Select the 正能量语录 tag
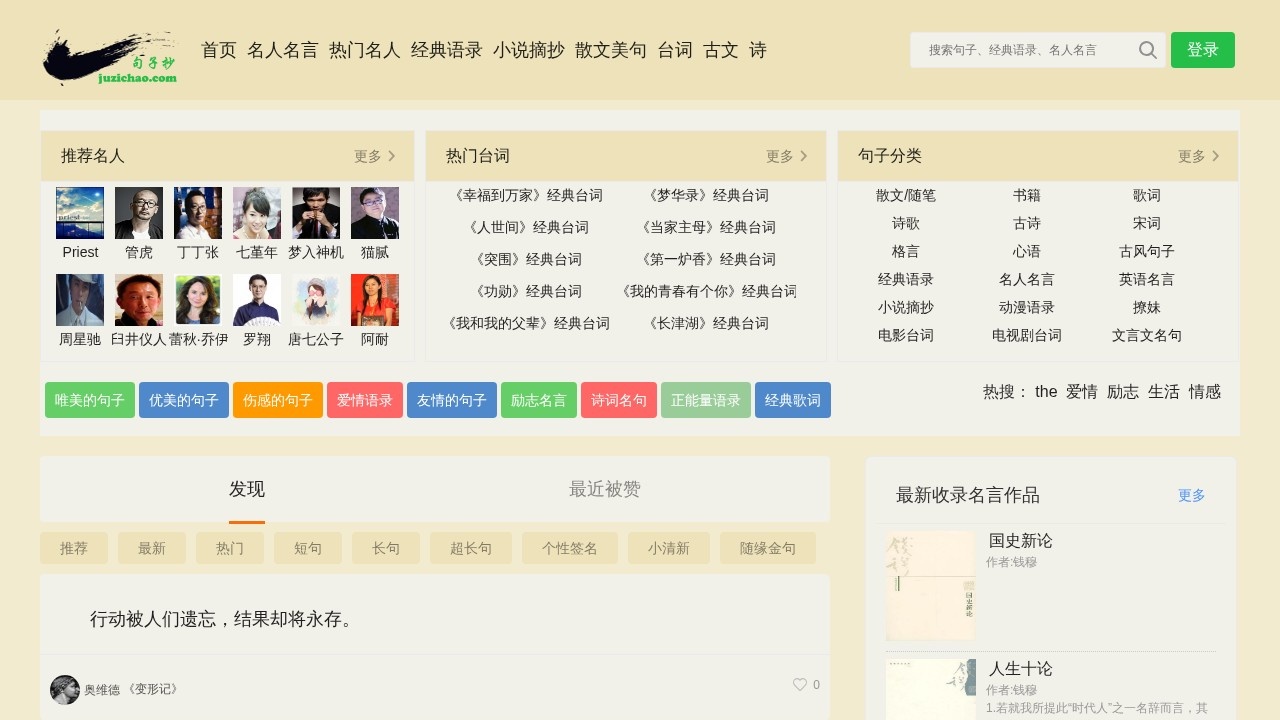 pyautogui.click(x=705, y=399)
